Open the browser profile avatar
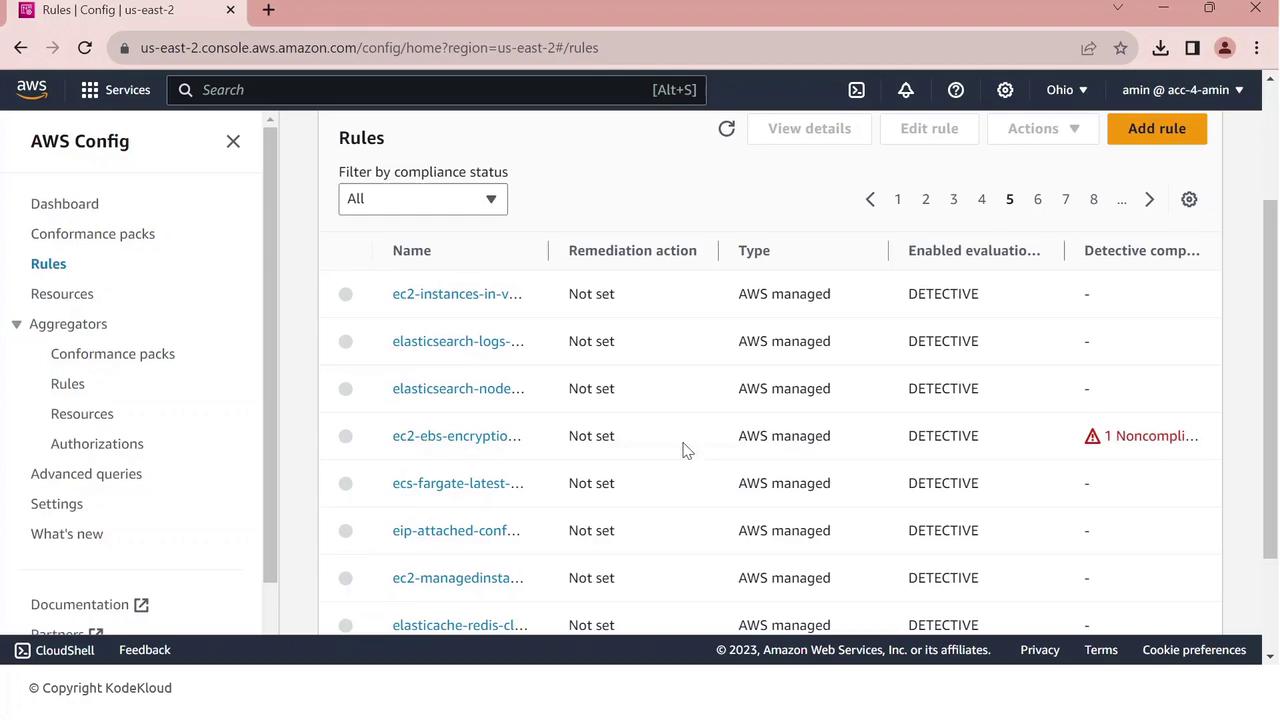Viewport: 1280px width, 720px height. 1225,48
